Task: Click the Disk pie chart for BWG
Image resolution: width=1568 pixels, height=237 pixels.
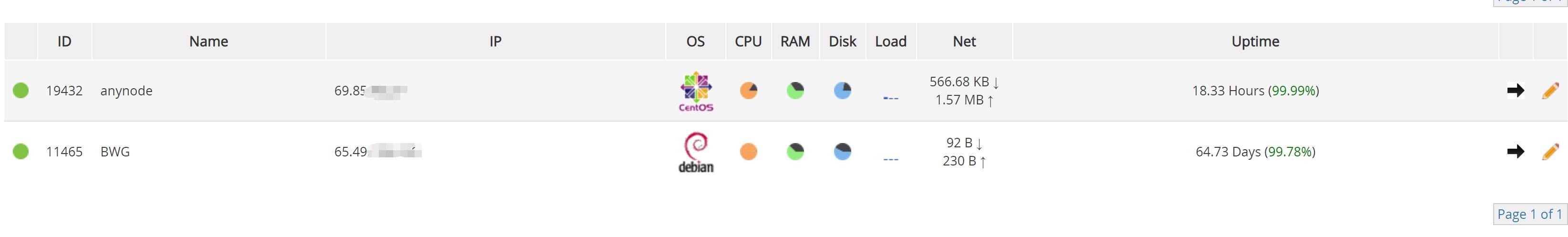Action: 843,152
